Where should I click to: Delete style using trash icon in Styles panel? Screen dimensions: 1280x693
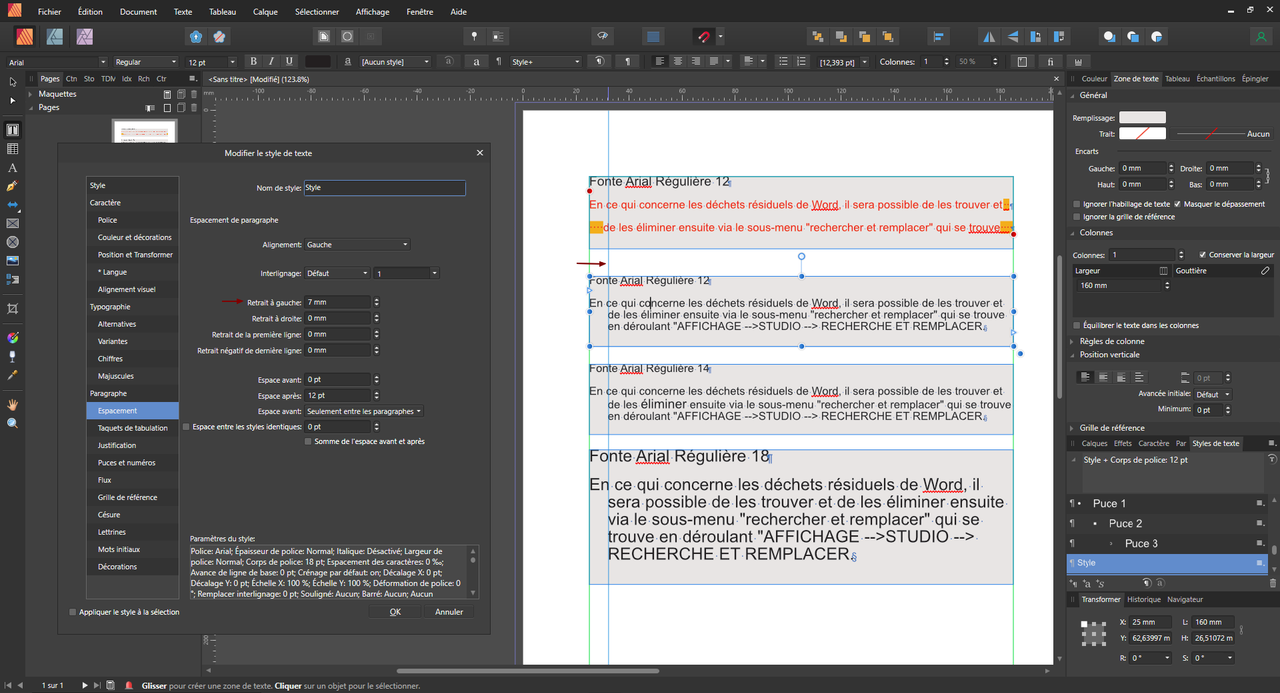pyautogui.click(x=1272, y=583)
